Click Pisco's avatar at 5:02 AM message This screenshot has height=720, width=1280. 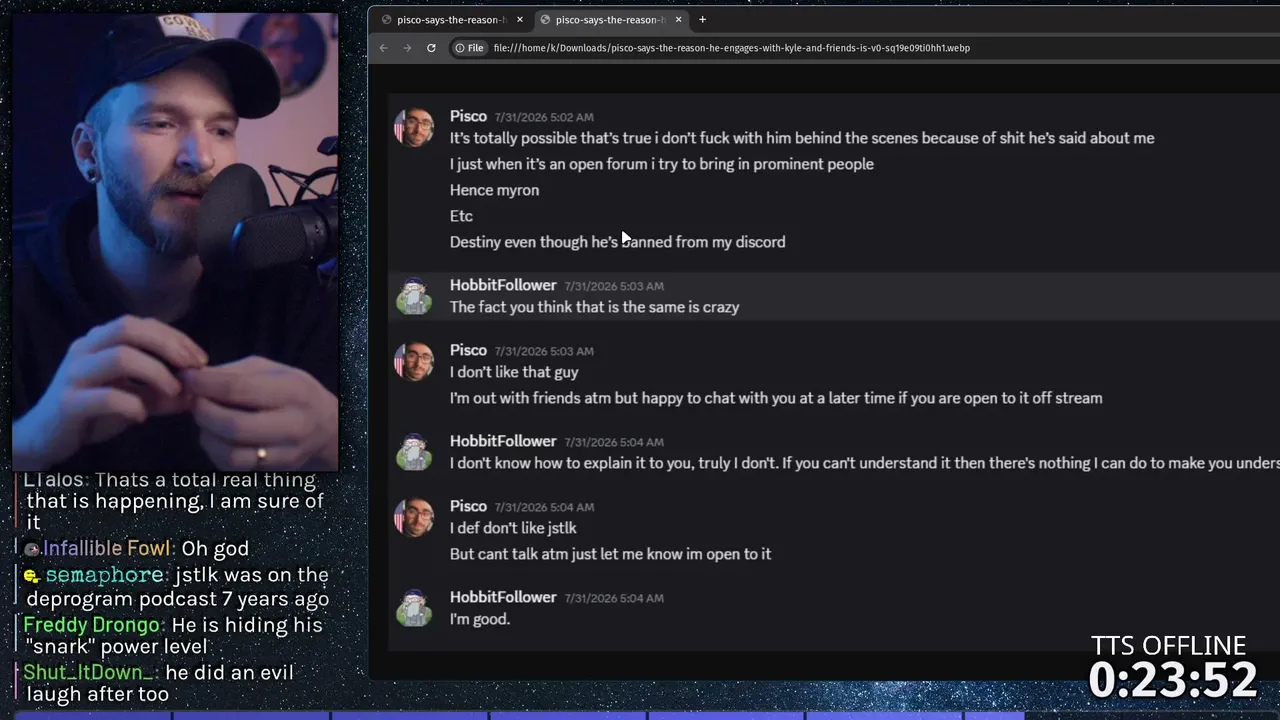coord(414,127)
